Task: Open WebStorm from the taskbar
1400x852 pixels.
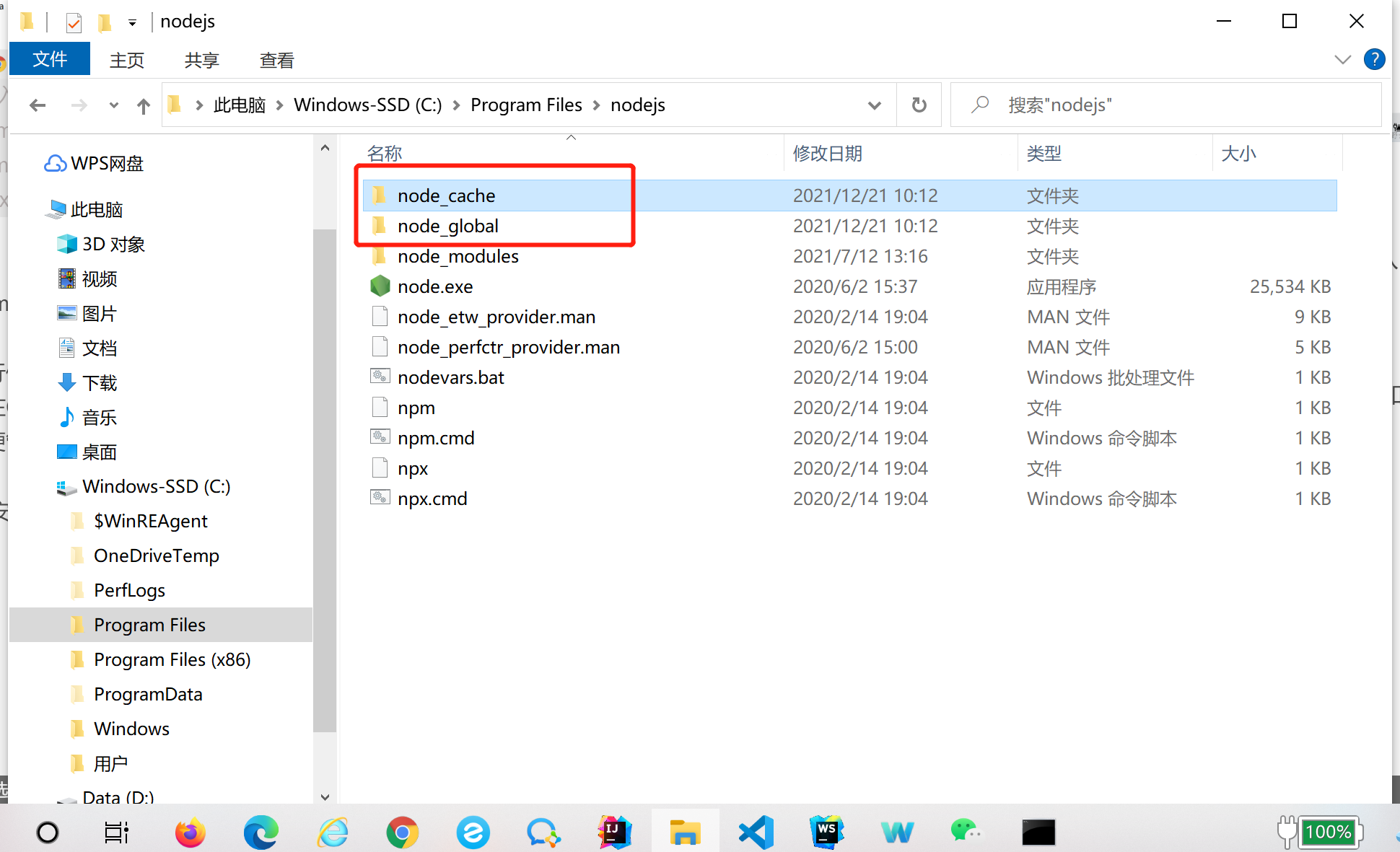Action: coord(826,832)
